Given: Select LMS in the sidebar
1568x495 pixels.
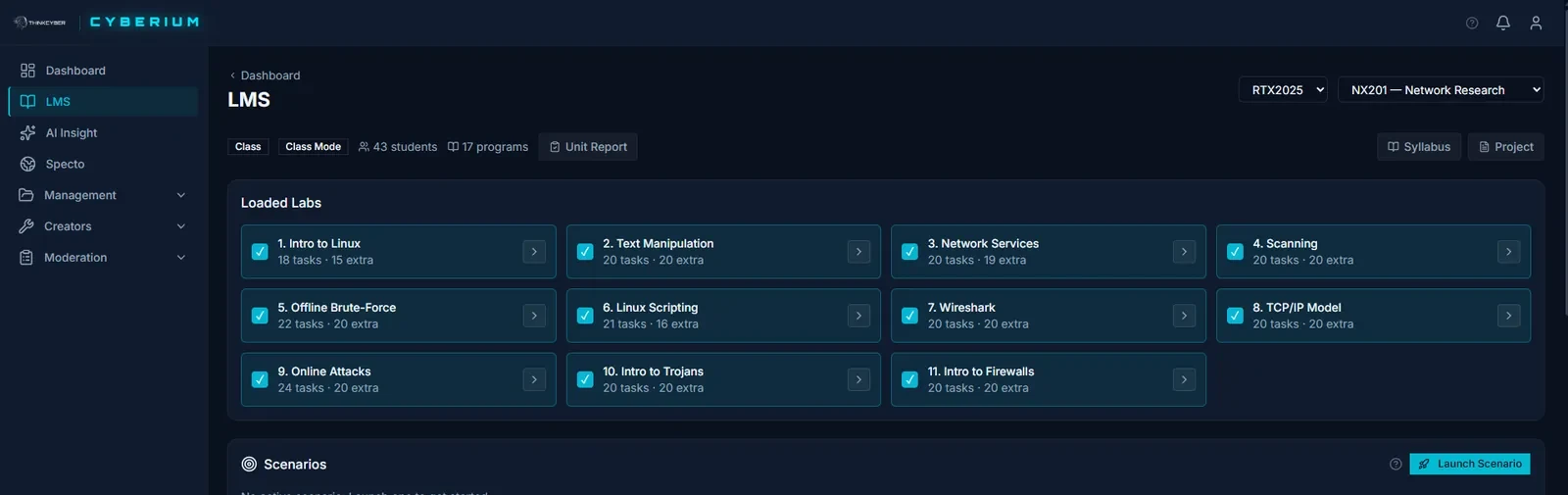Looking at the screenshot, I should [103, 102].
